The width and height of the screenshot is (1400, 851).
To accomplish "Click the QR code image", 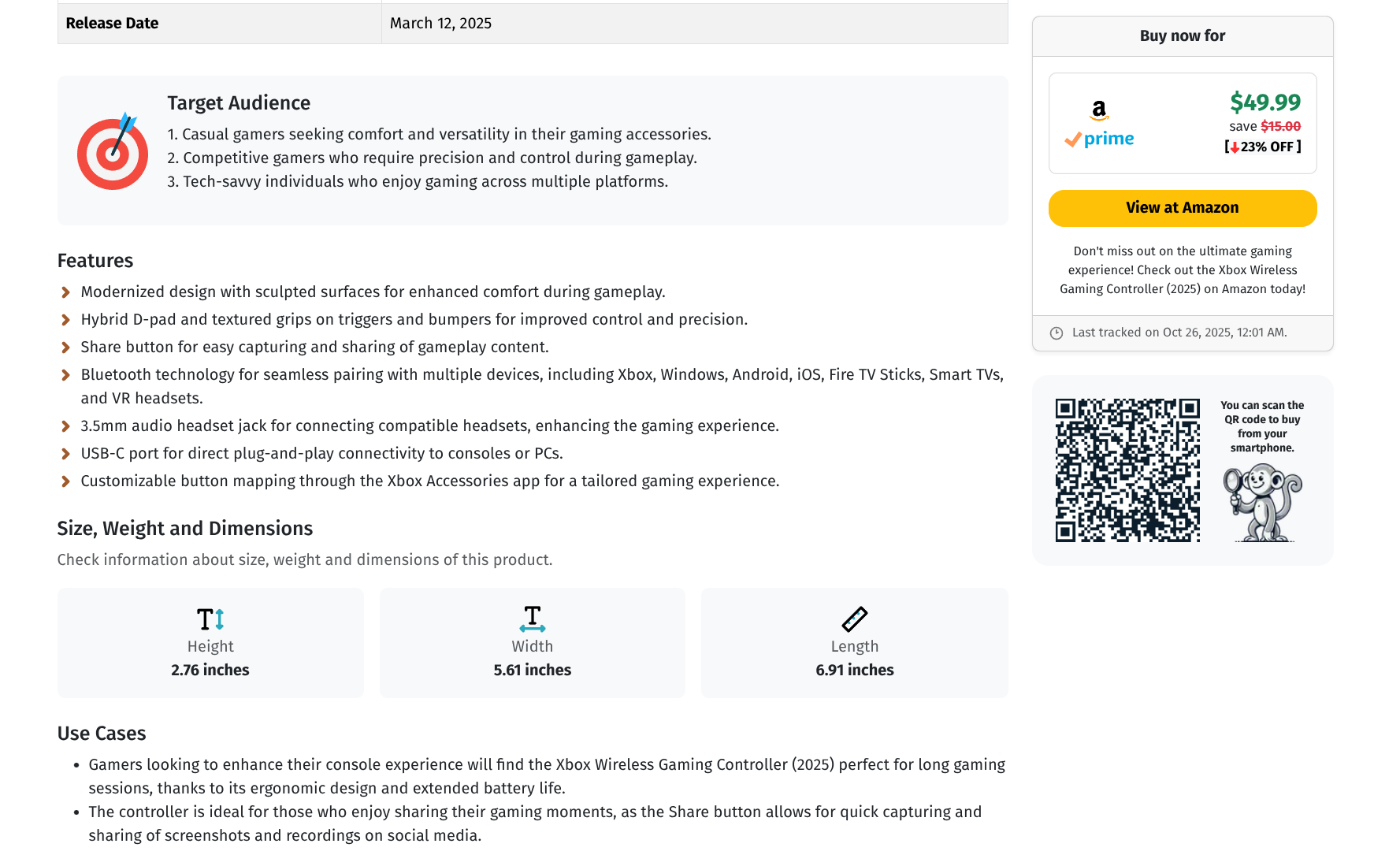I will pyautogui.click(x=1127, y=470).
